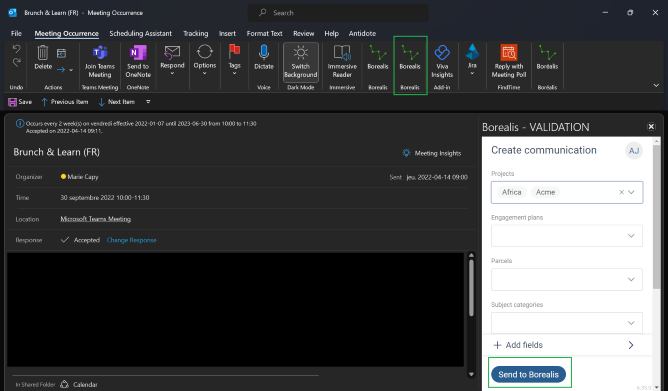The height and width of the screenshot is (391, 668).
Task: Click message body scroll up arrow
Action: point(471,255)
